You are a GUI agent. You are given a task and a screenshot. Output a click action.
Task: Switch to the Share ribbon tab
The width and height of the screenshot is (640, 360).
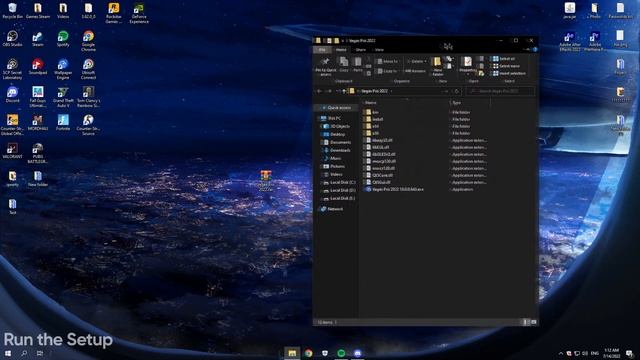click(x=360, y=50)
